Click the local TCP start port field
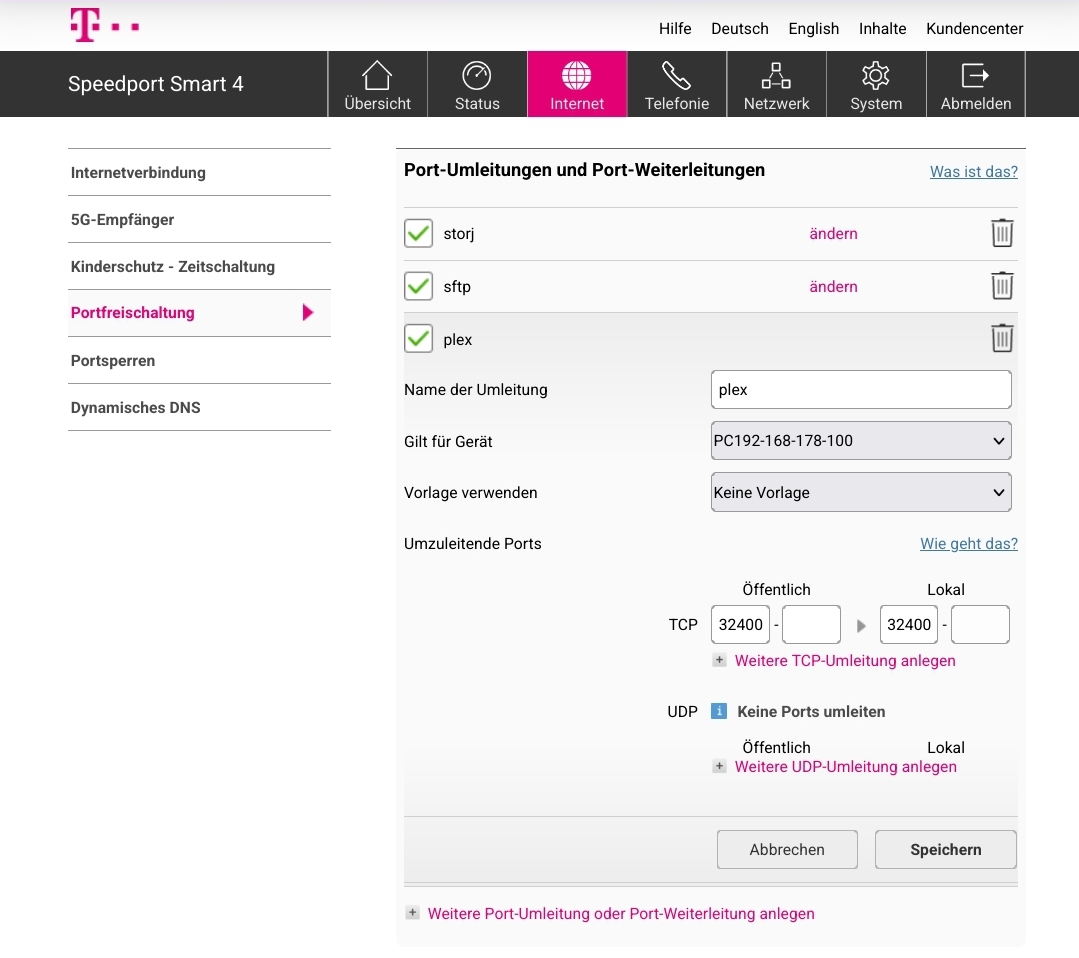The image size is (1079, 958). point(908,624)
